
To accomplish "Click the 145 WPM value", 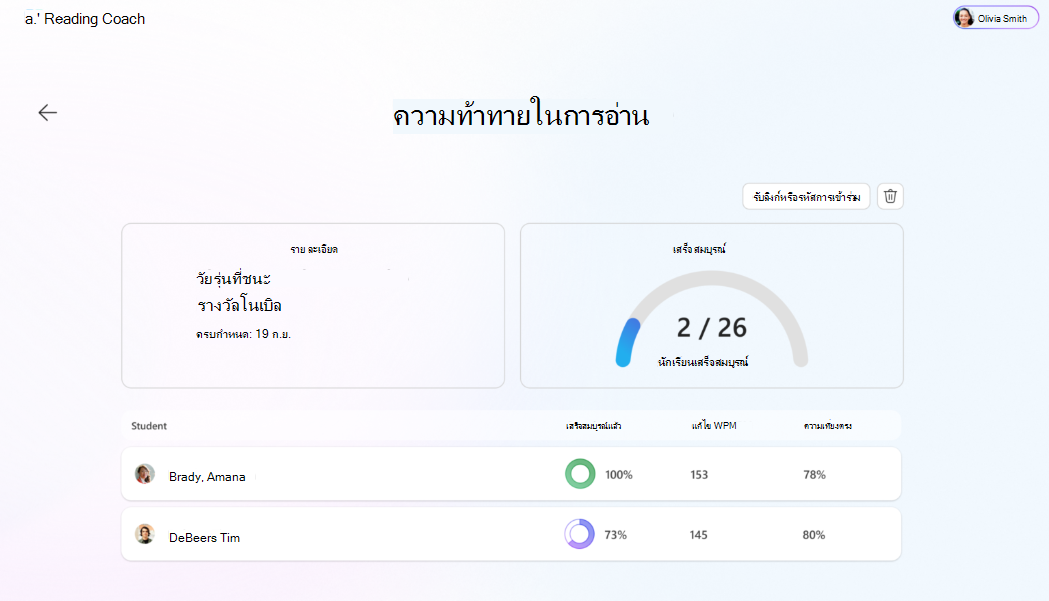I will [698, 535].
